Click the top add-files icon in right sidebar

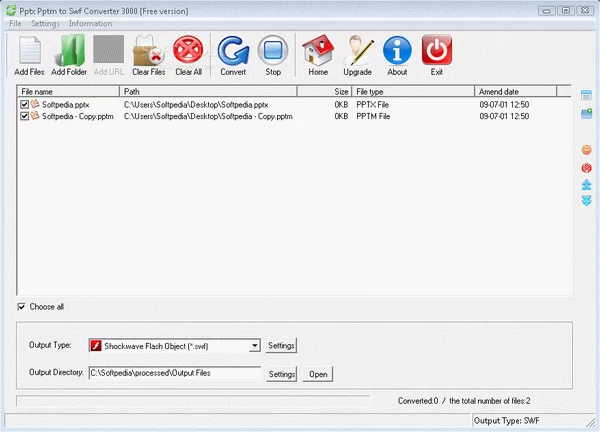pyautogui.click(x=586, y=95)
